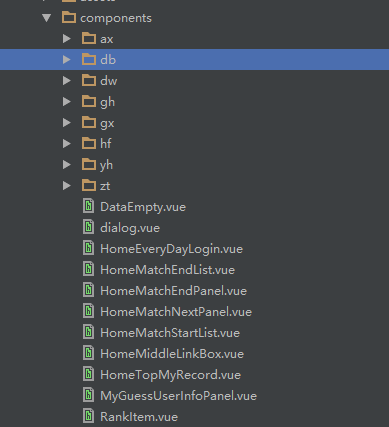Click the ax folder icon
Viewport: 389px width, 427px height.
89,38
